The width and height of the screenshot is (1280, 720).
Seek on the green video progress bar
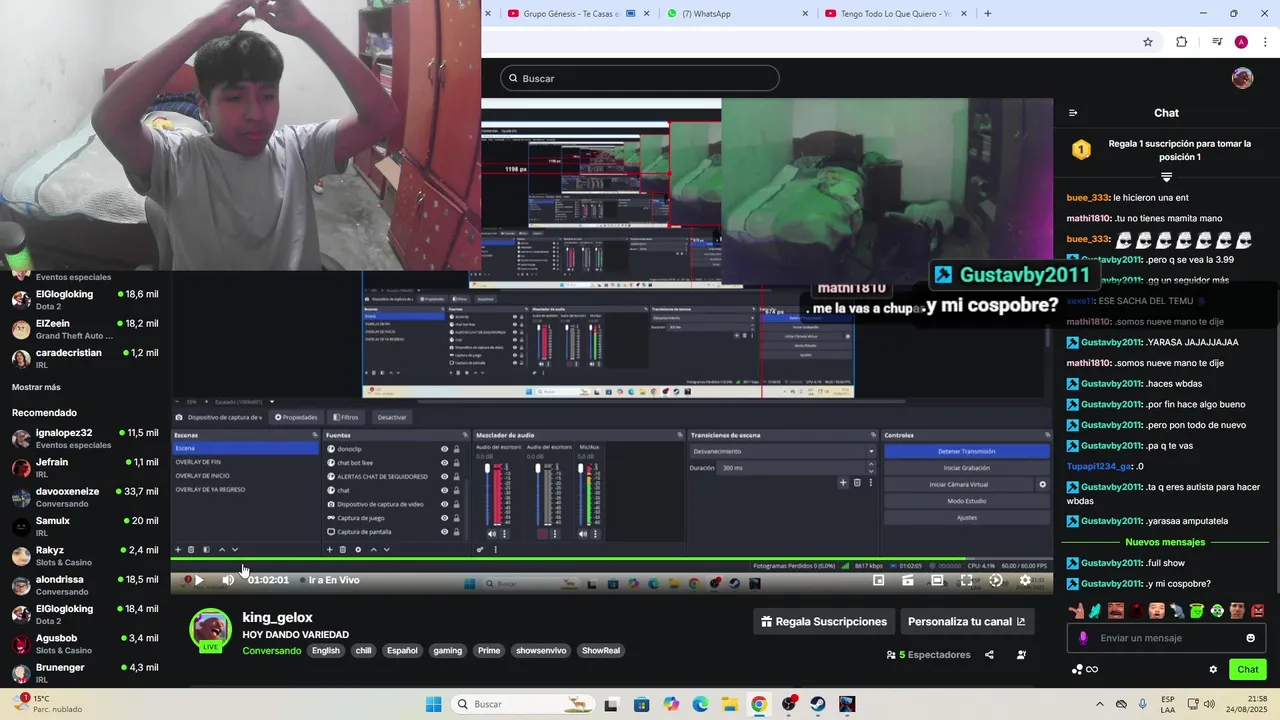tap(611, 558)
